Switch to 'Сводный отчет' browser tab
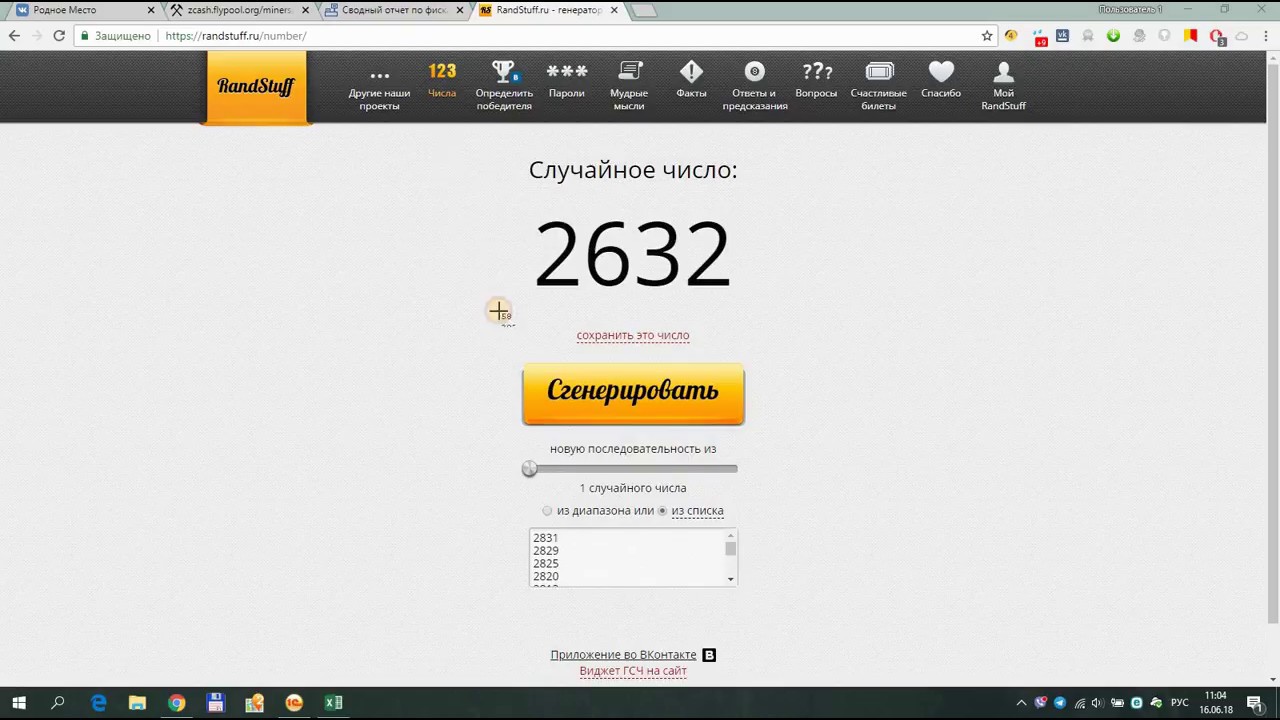Viewport: 1280px width, 720px height. pos(393,10)
